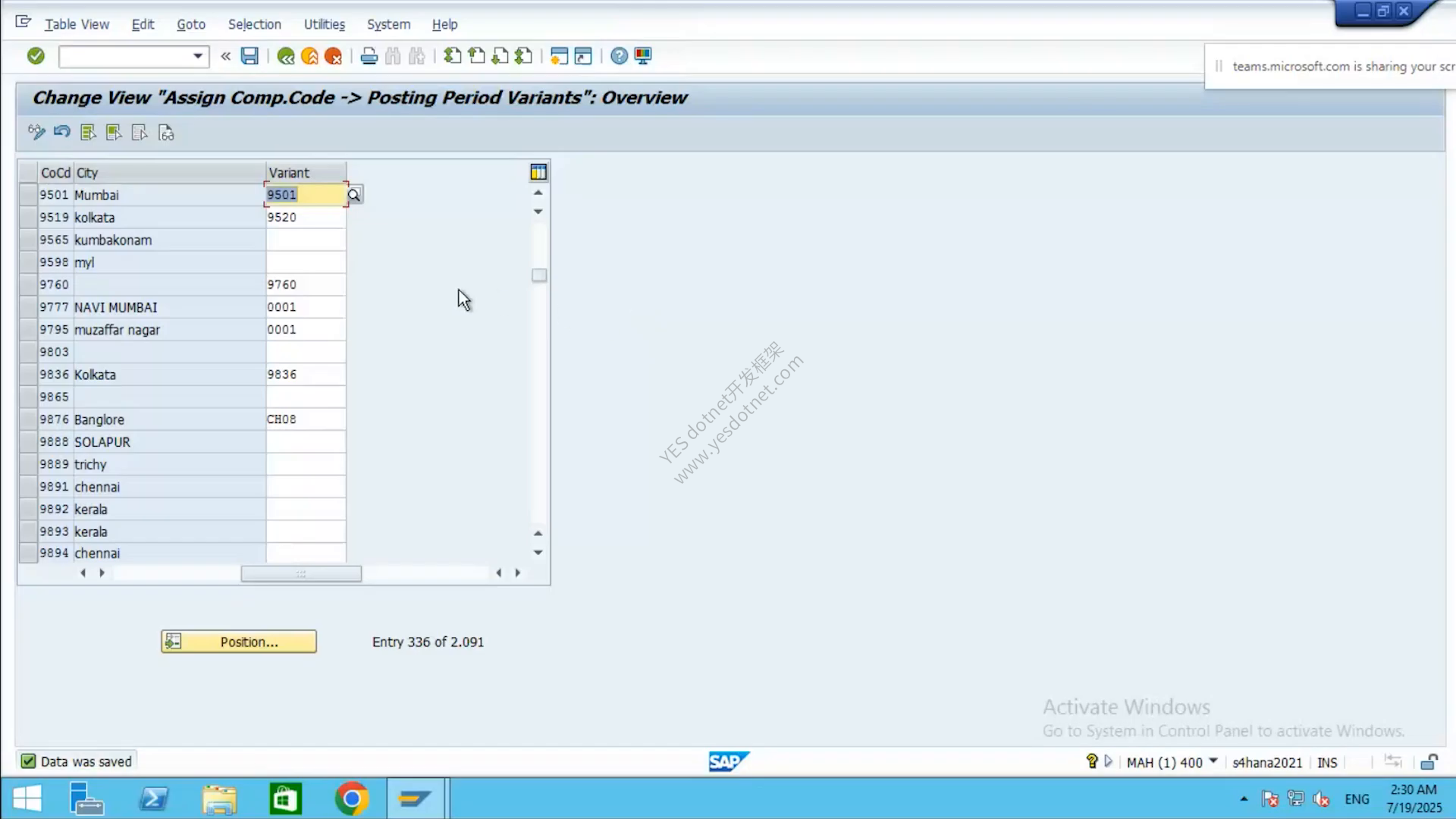Click the Last Page icon

coord(523,56)
